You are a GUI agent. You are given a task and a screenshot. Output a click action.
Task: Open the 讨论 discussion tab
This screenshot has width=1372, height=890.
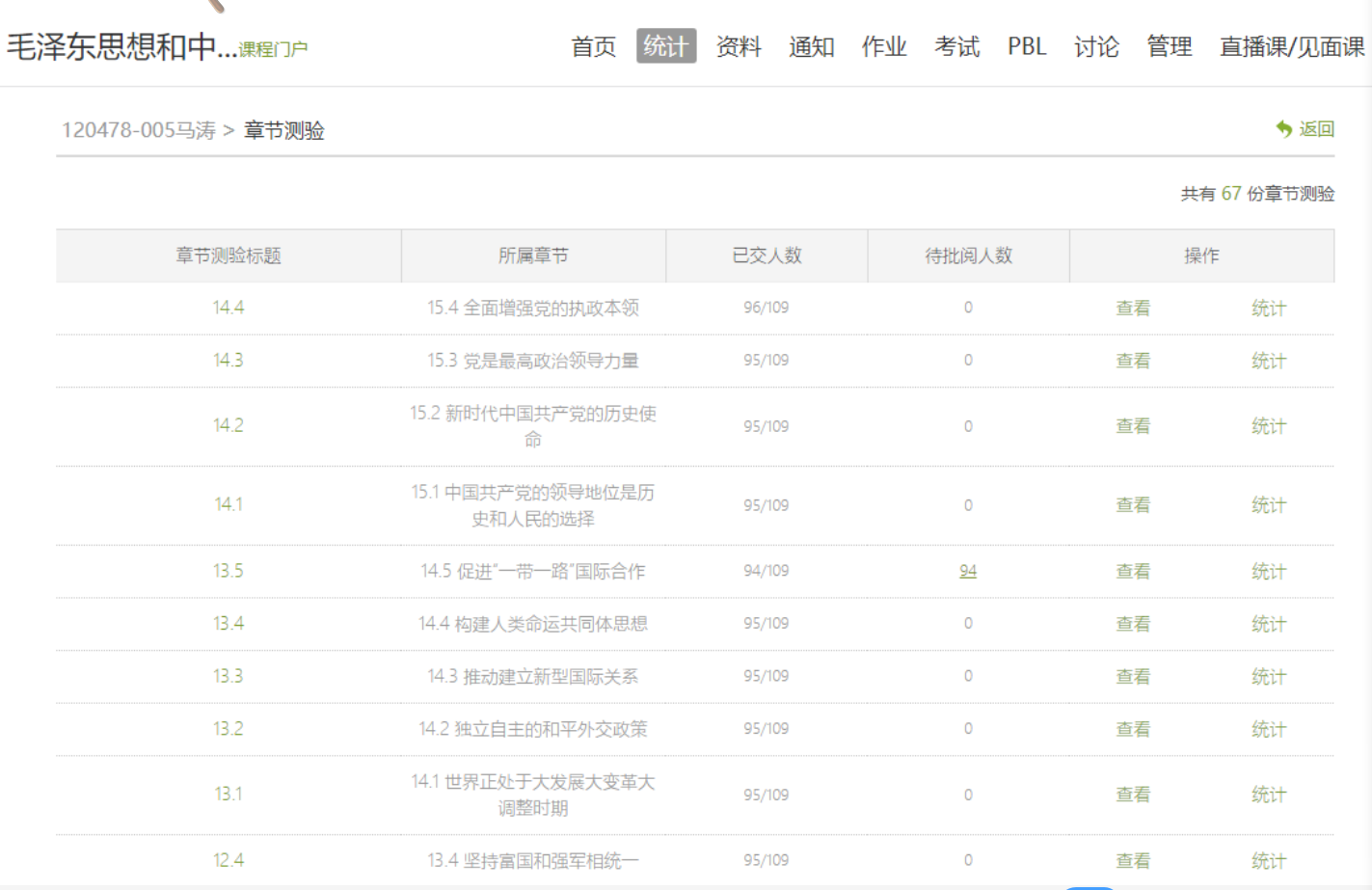(1096, 46)
